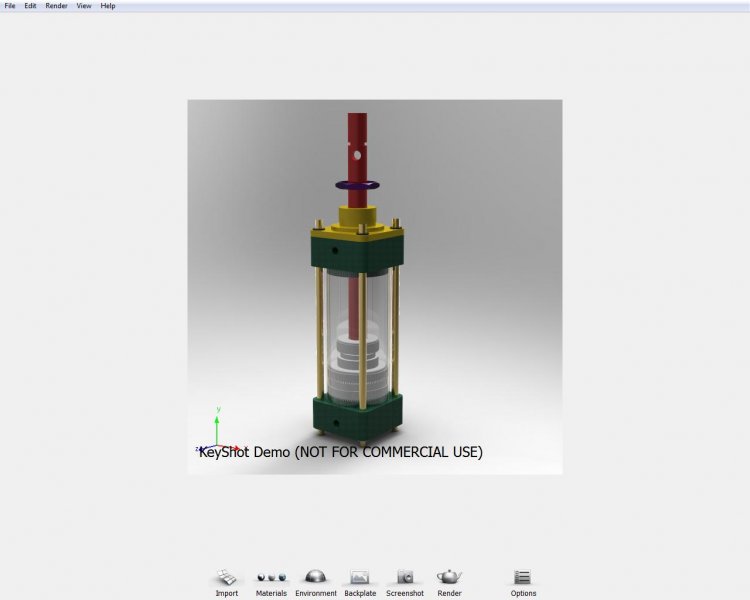The image size is (750, 600).
Task: Open the View menu
Action: (x=84, y=6)
